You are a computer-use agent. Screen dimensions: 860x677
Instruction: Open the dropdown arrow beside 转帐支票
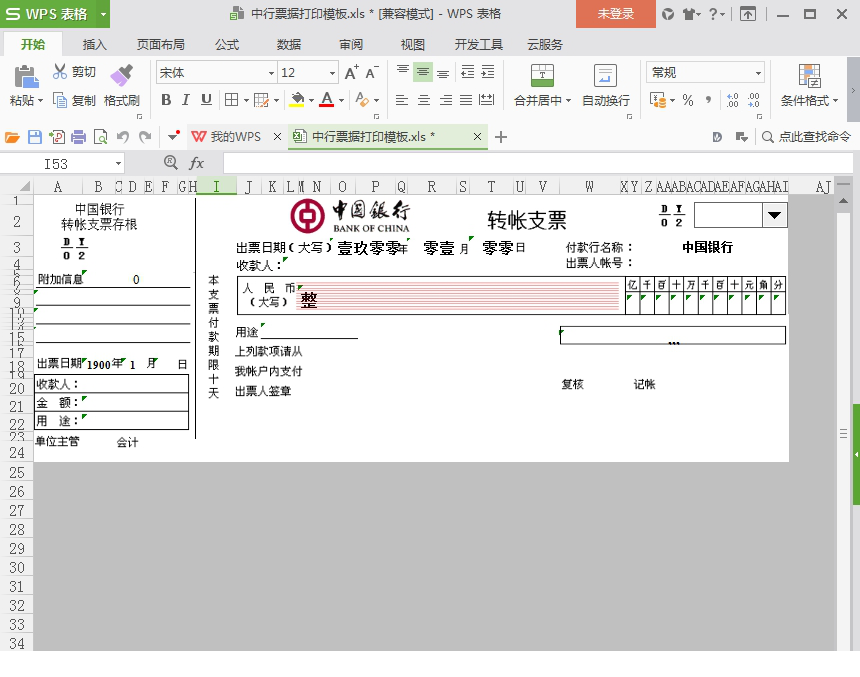tap(774, 215)
